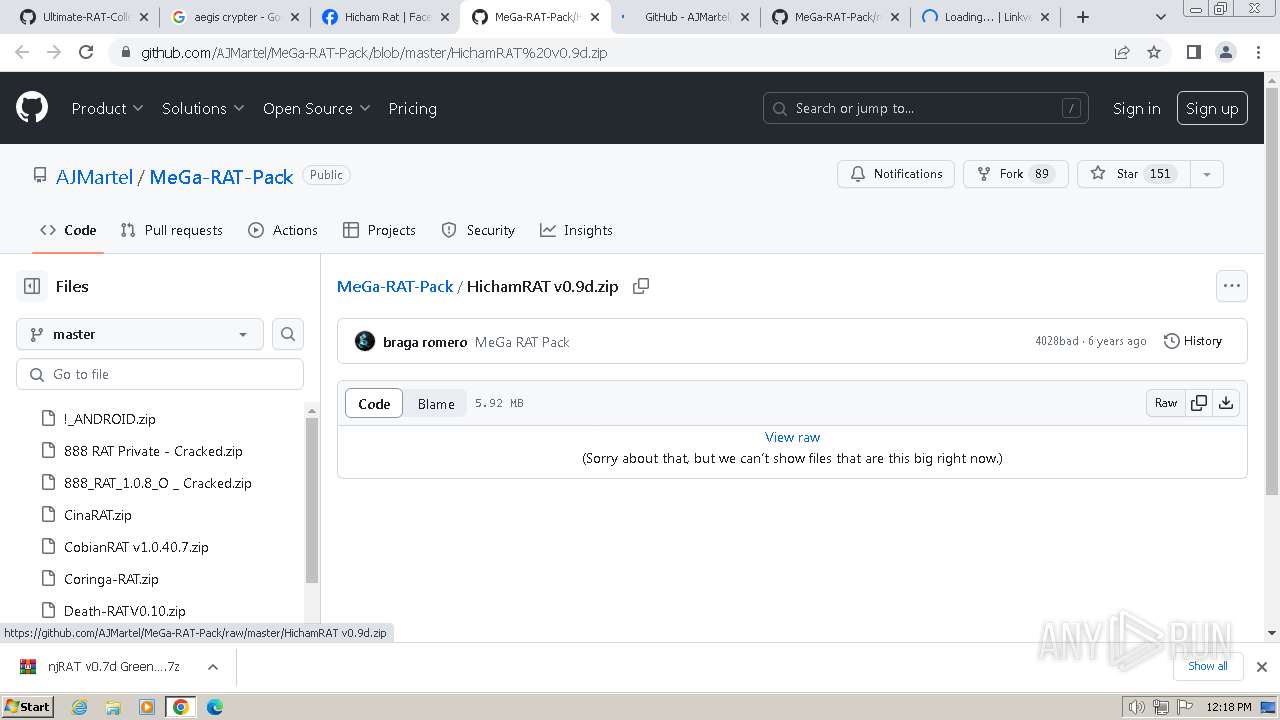Screen dimensions: 1280x720
Task: Open the njRAT download item options
Action: pos(212,666)
